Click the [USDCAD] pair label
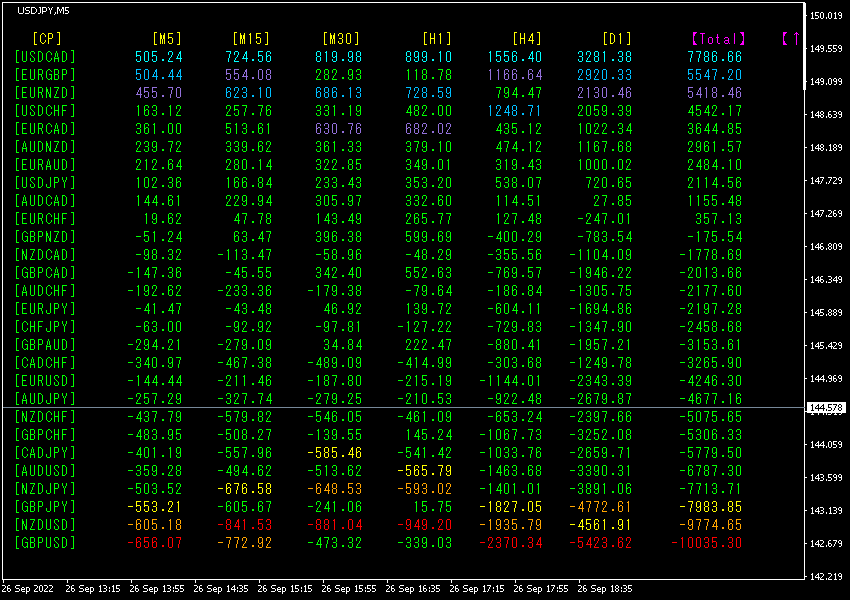 (46, 57)
